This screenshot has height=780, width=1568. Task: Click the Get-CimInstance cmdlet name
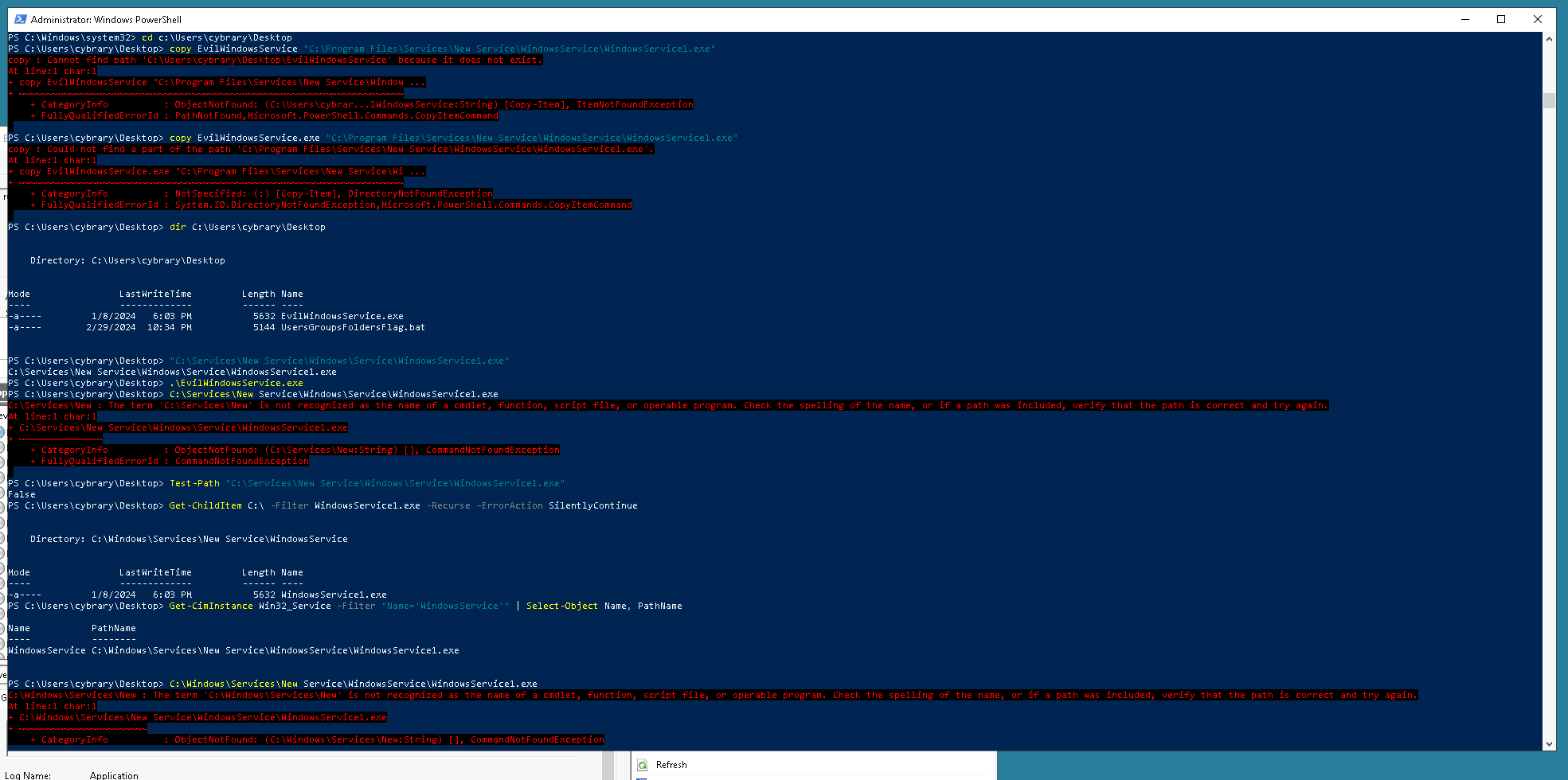[x=211, y=606]
